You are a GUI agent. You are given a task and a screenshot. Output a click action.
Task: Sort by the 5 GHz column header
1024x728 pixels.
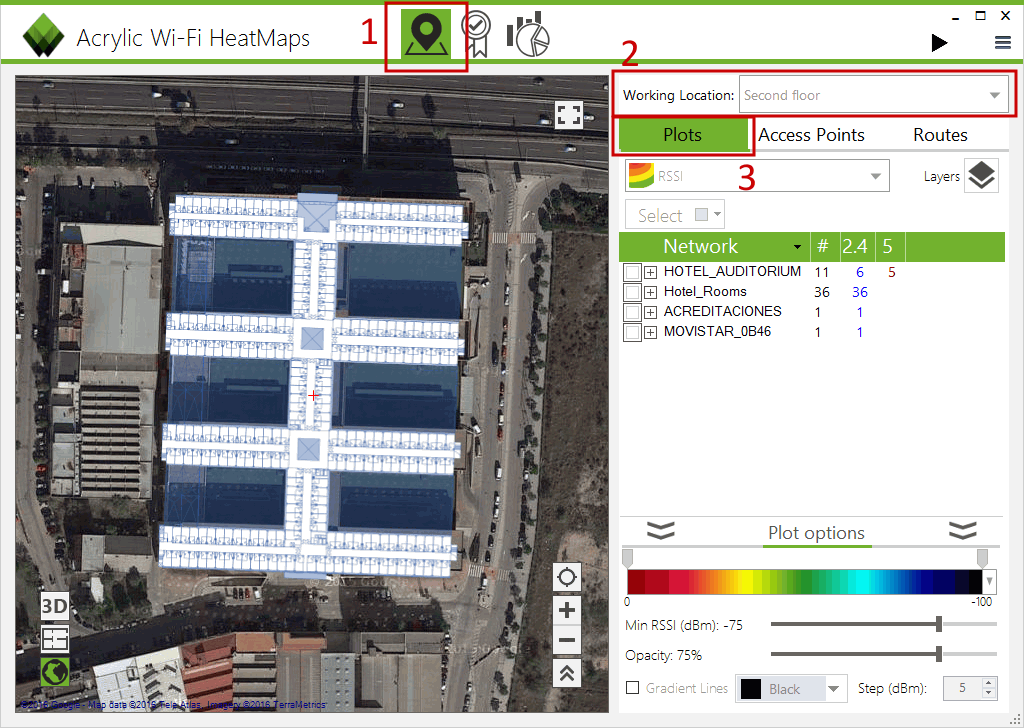(x=888, y=246)
